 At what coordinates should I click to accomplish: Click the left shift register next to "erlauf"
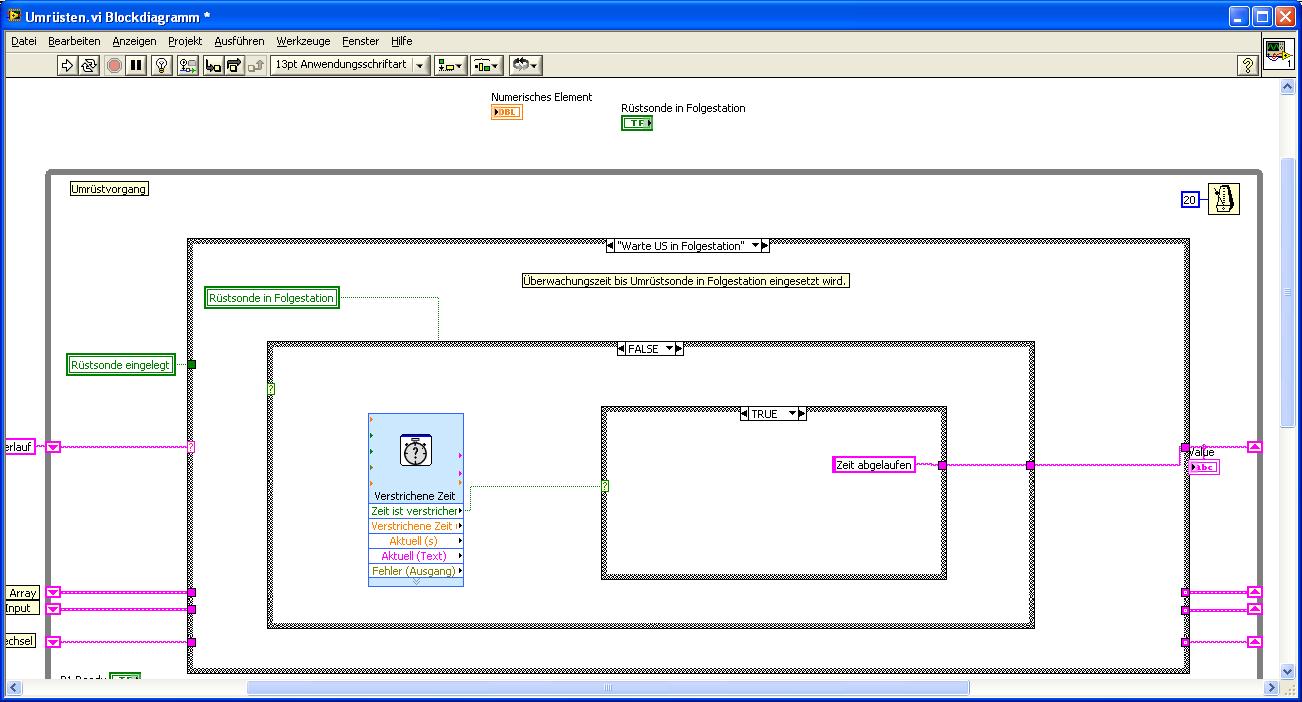pyautogui.click(x=54, y=447)
